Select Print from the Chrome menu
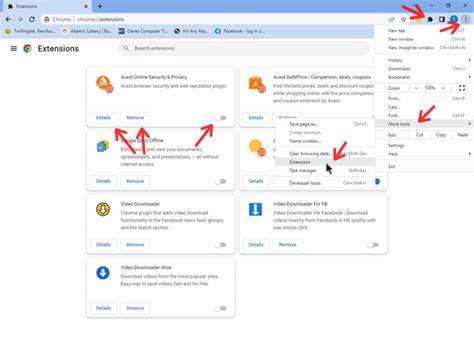Screen dimensions: 474x363 click(x=424, y=99)
